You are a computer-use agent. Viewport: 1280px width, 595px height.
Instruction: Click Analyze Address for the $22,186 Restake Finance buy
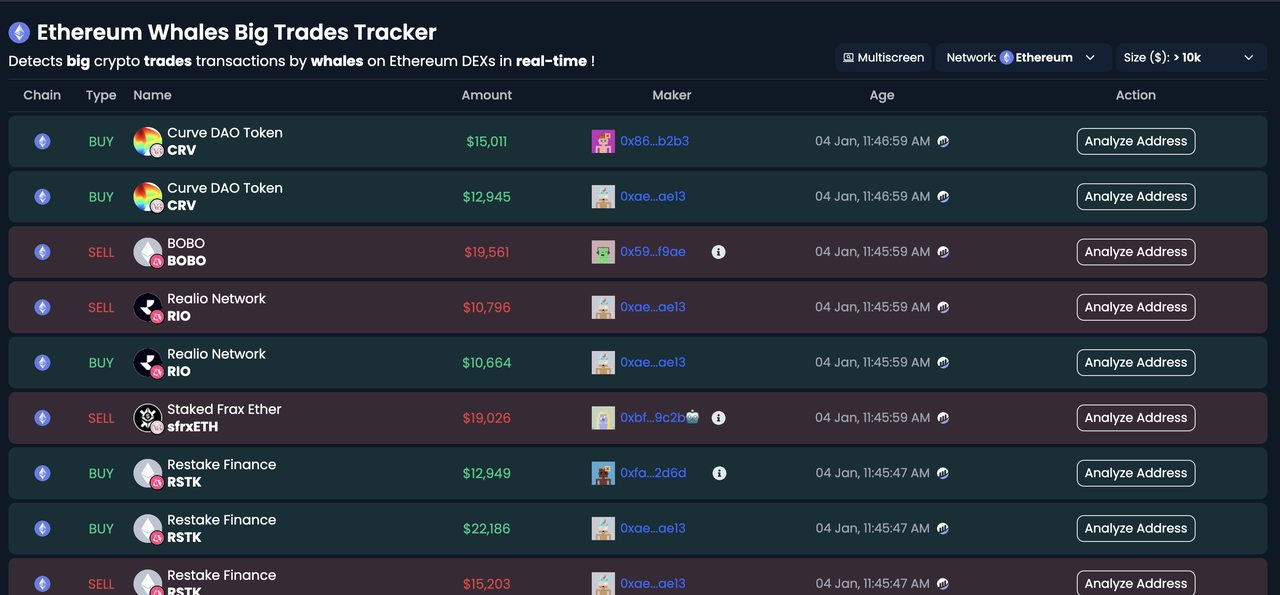pos(1135,528)
